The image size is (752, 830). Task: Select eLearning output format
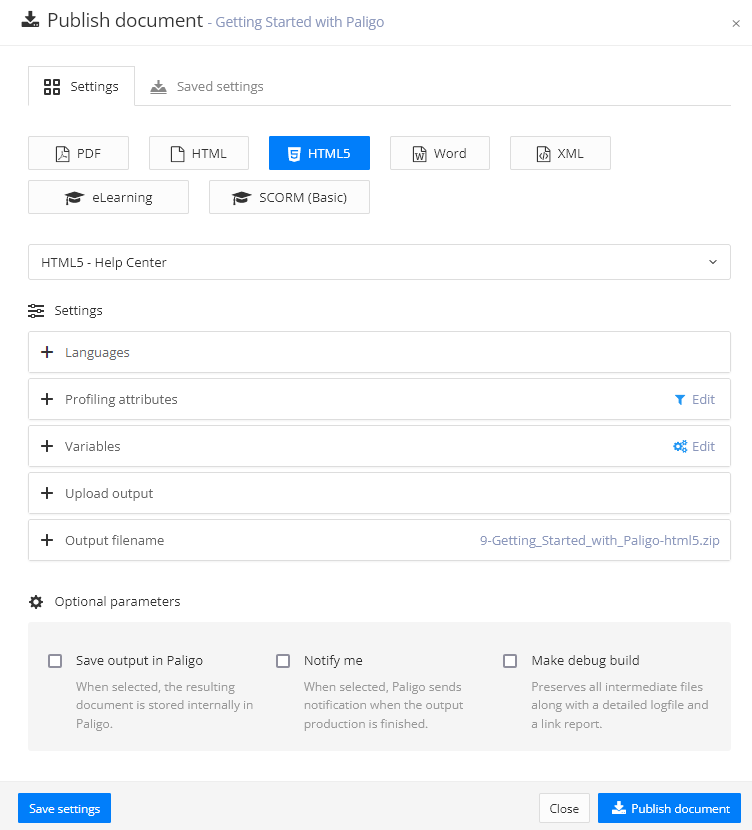click(108, 197)
